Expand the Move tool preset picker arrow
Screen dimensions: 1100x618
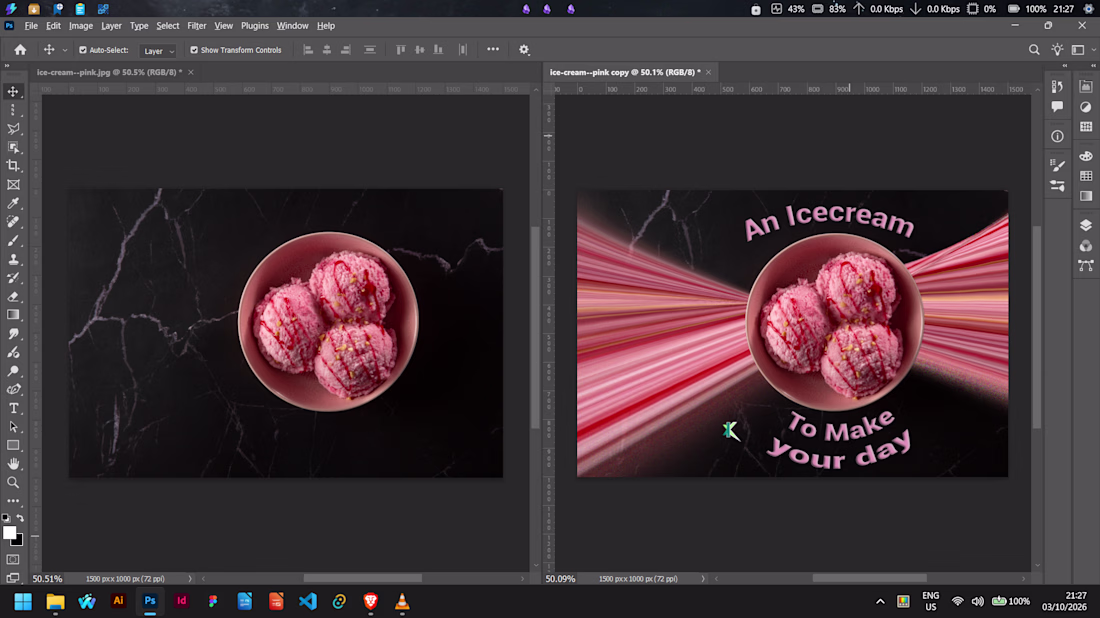coord(65,51)
